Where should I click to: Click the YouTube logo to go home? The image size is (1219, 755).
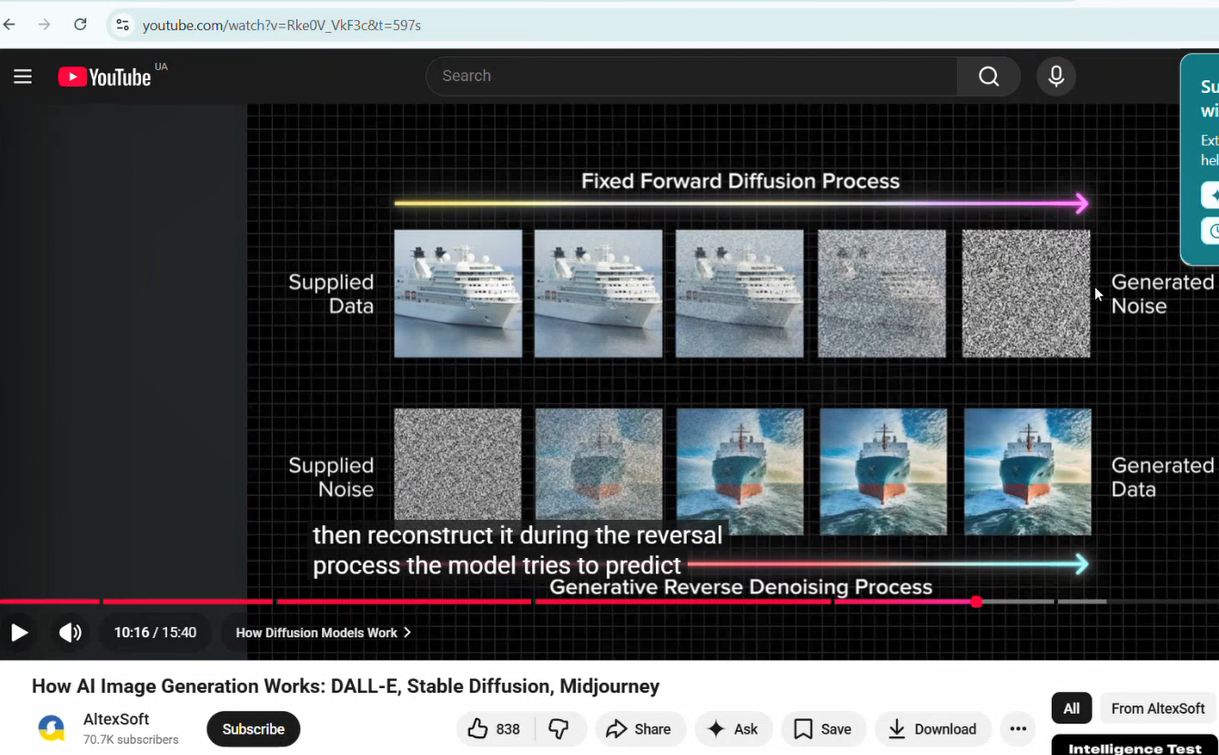pos(105,77)
